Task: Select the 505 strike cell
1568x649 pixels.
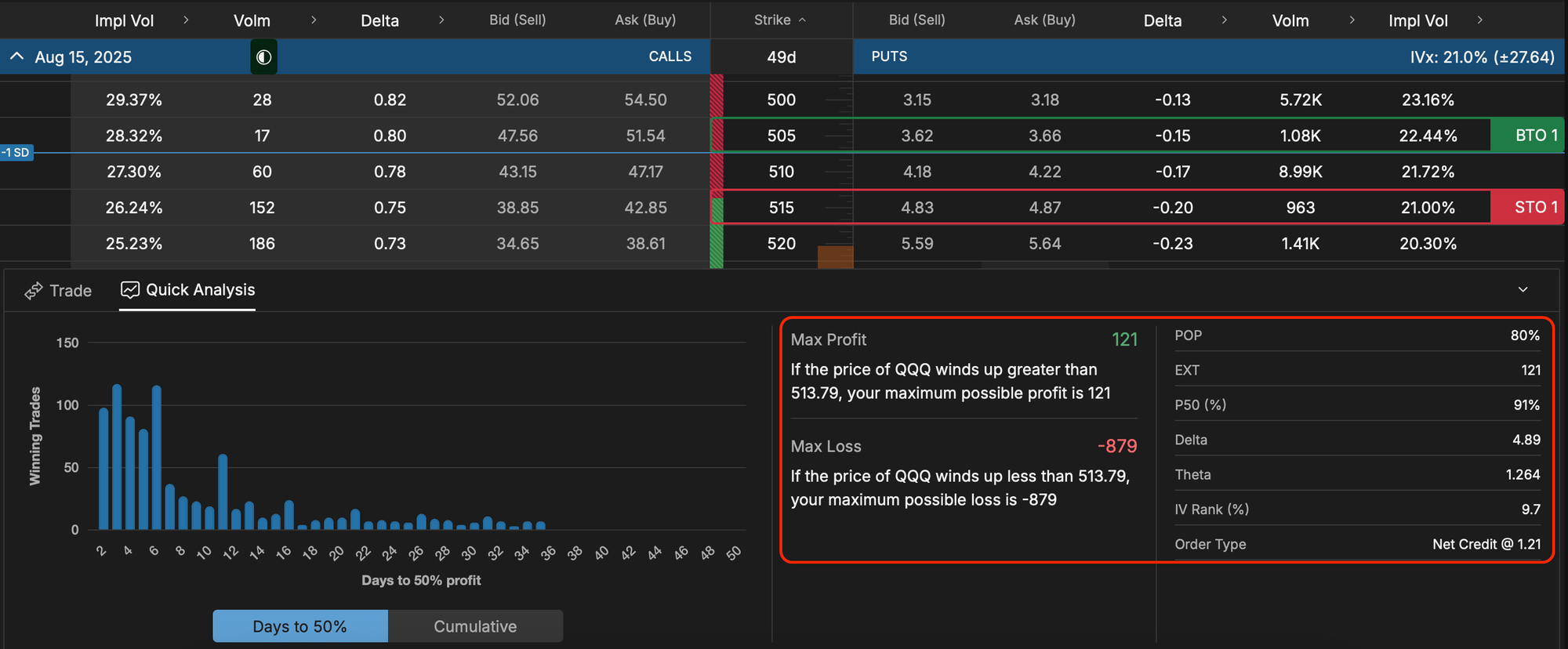Action: tap(782, 136)
